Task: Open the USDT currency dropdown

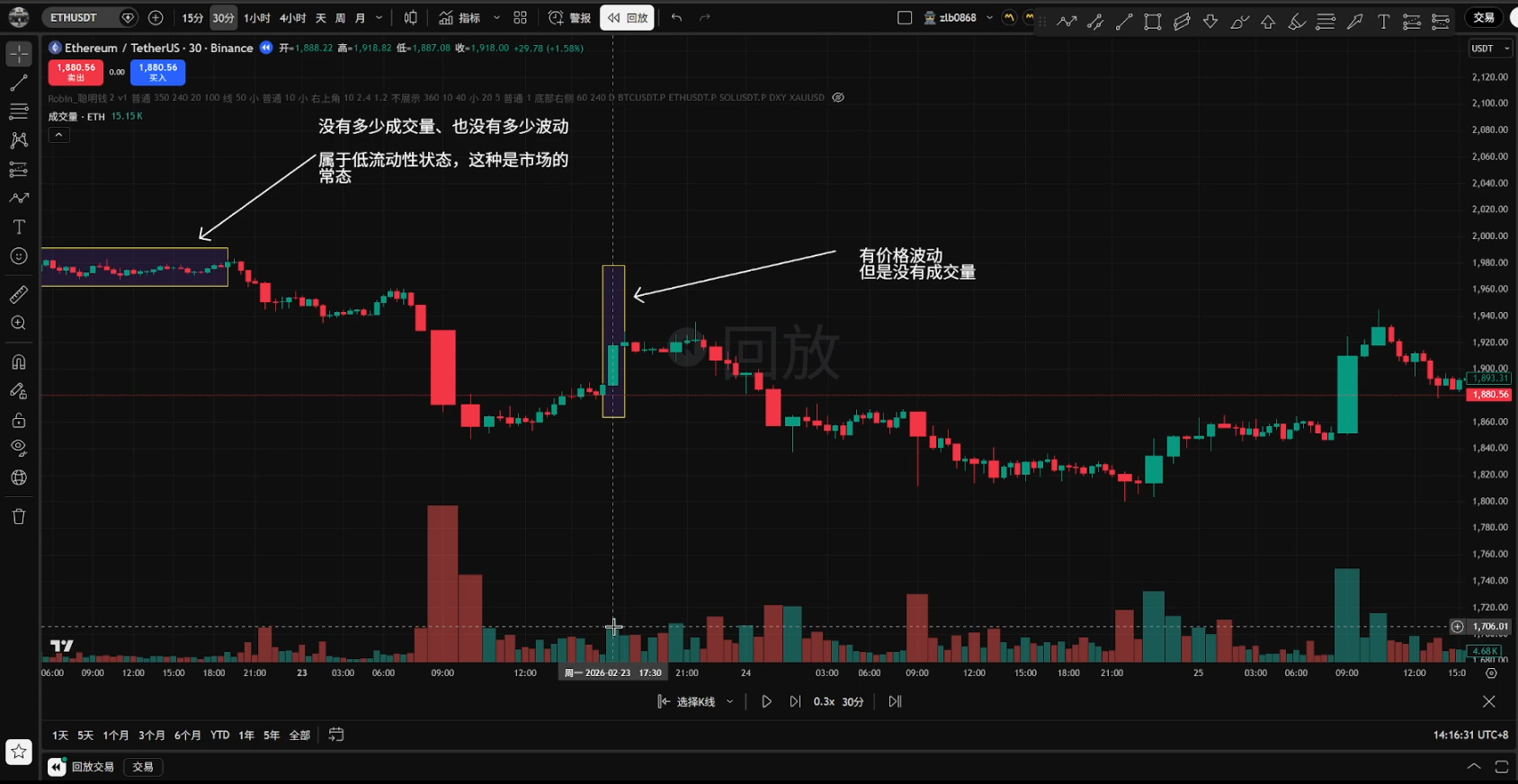Action: tap(1489, 49)
